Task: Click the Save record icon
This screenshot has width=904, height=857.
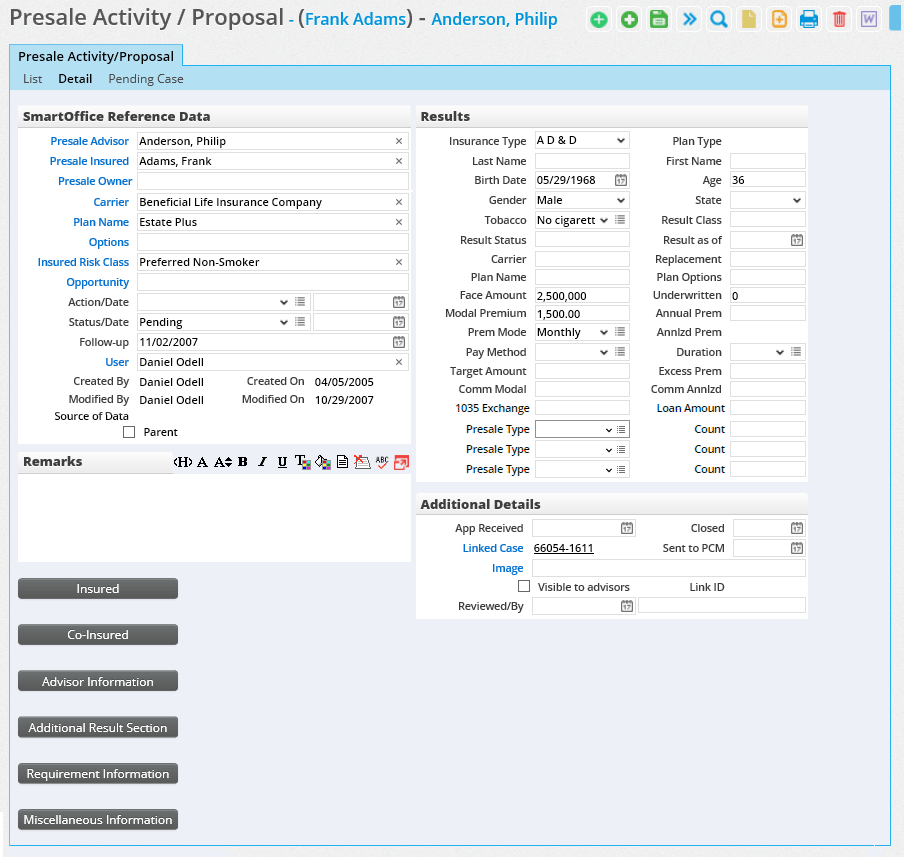Action: click(659, 18)
